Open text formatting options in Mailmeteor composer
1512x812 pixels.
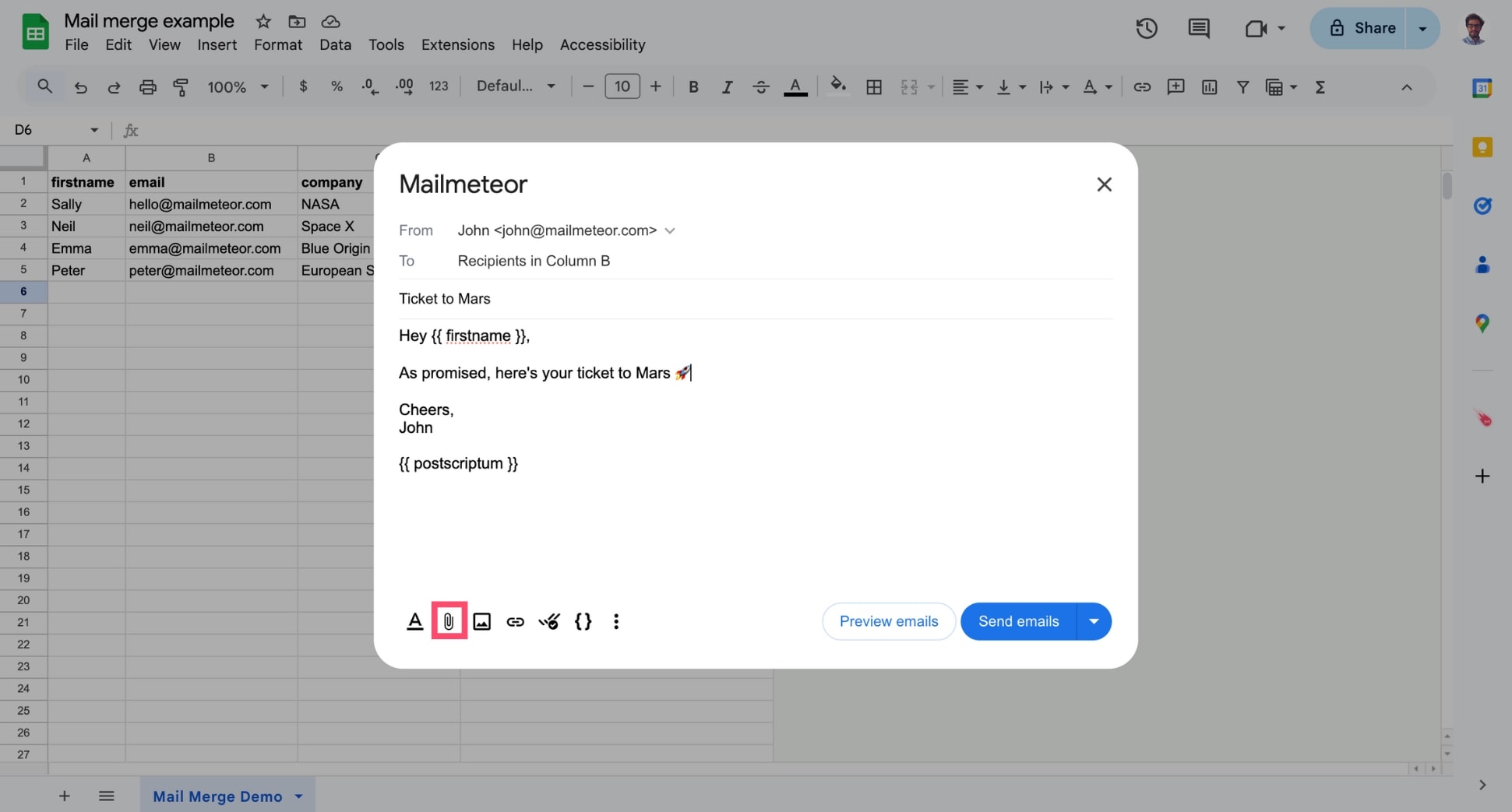coord(414,621)
